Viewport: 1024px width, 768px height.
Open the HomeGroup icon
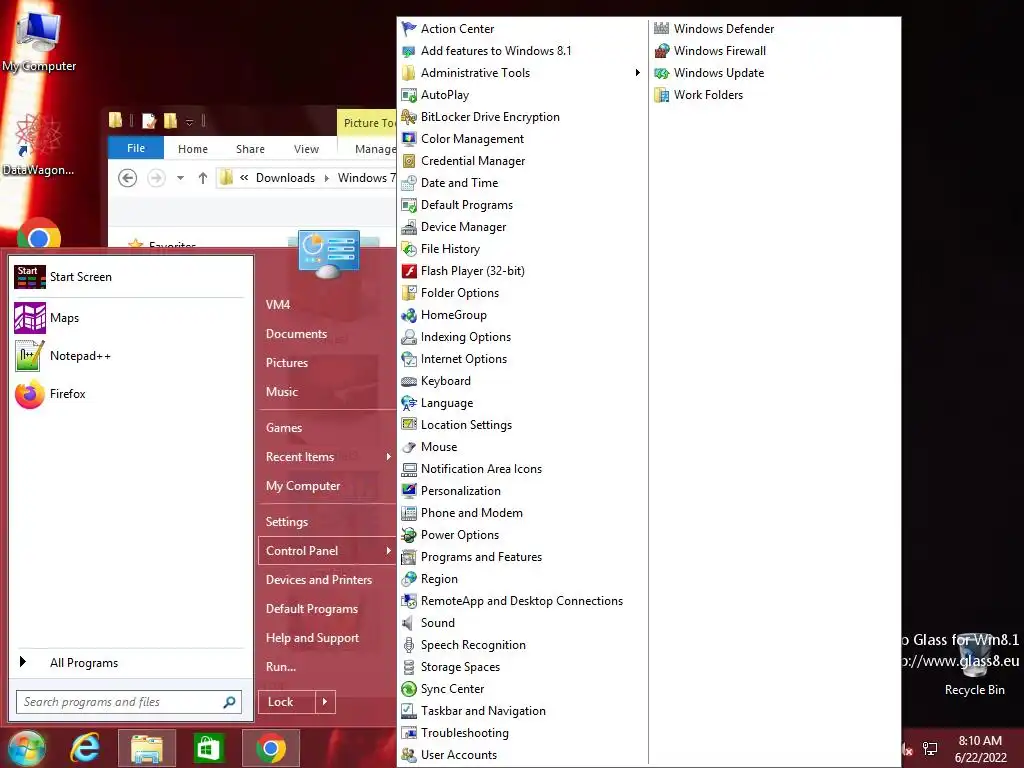[x=409, y=315]
